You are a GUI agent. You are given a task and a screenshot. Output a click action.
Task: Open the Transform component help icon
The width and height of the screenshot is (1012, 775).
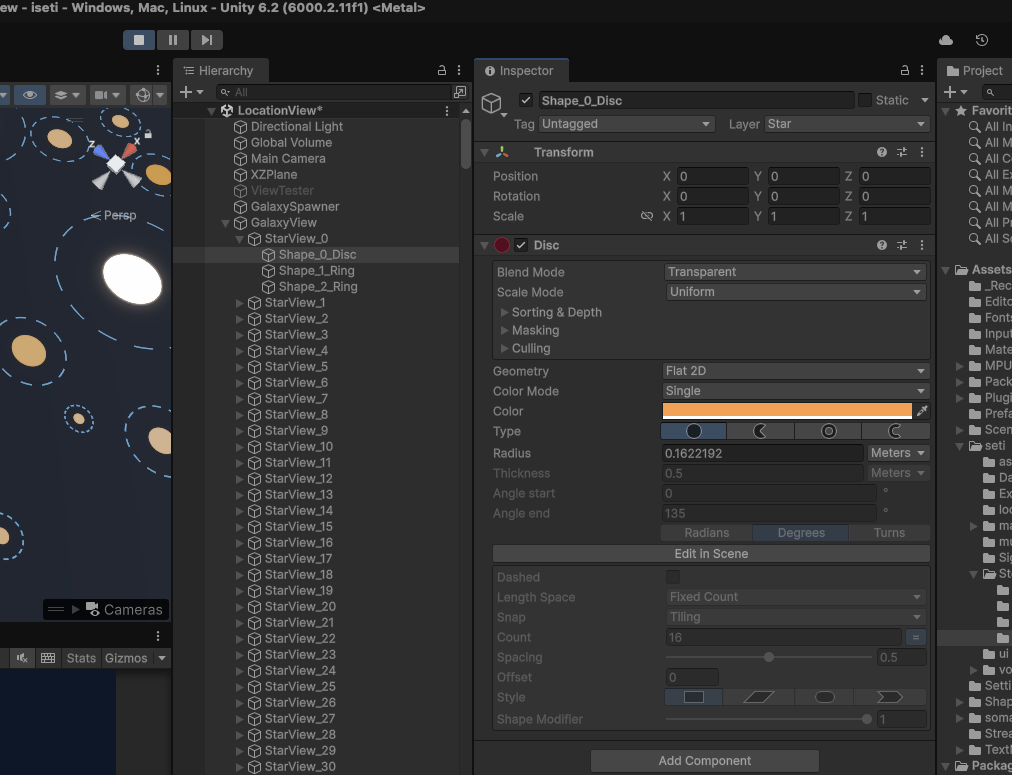coord(882,152)
